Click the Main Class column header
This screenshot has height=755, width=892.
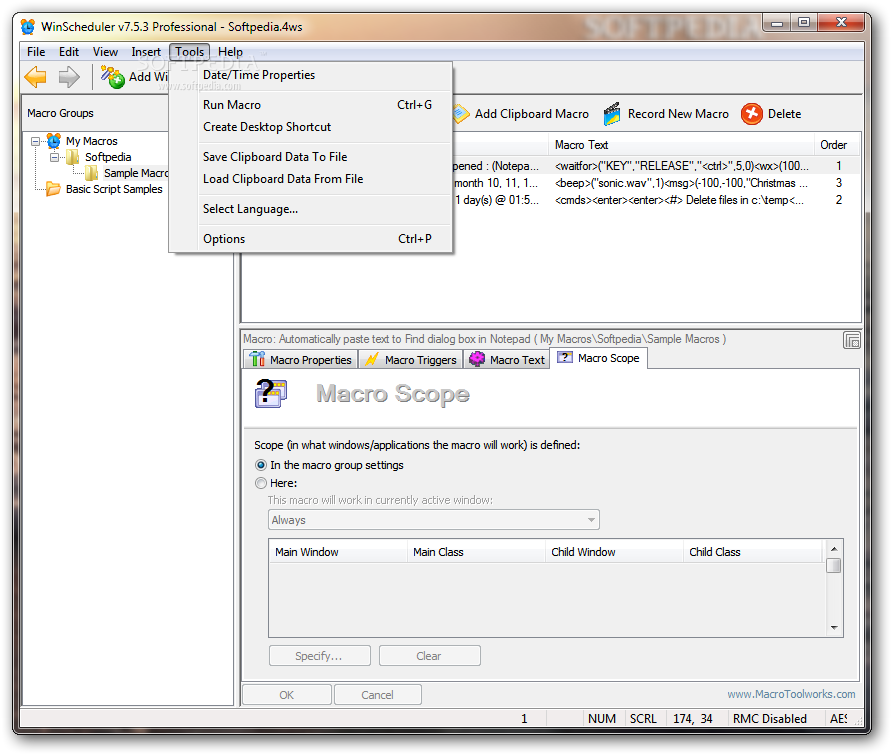pos(476,552)
